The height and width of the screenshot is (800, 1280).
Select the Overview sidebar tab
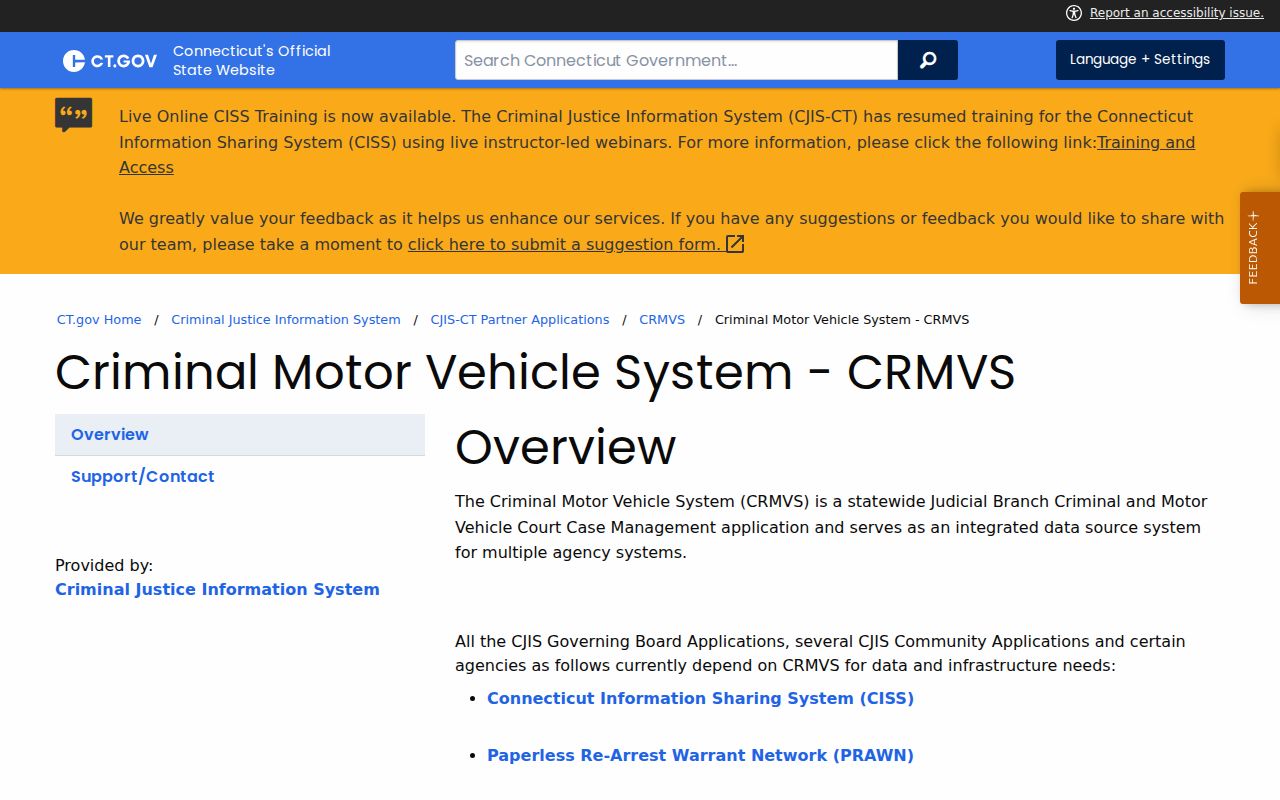[240, 435]
